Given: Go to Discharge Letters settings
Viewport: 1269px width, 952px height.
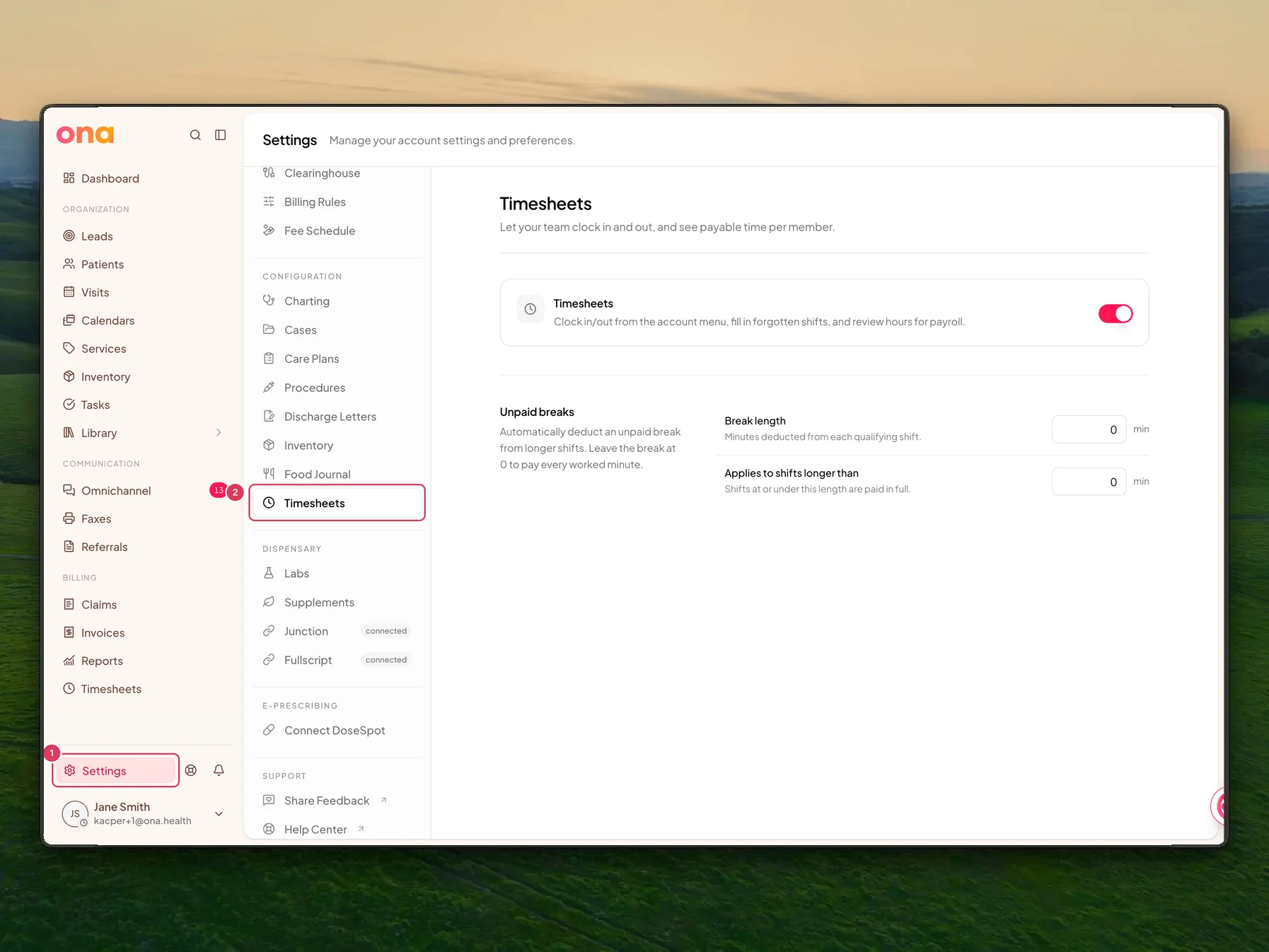Looking at the screenshot, I should coord(337,417).
